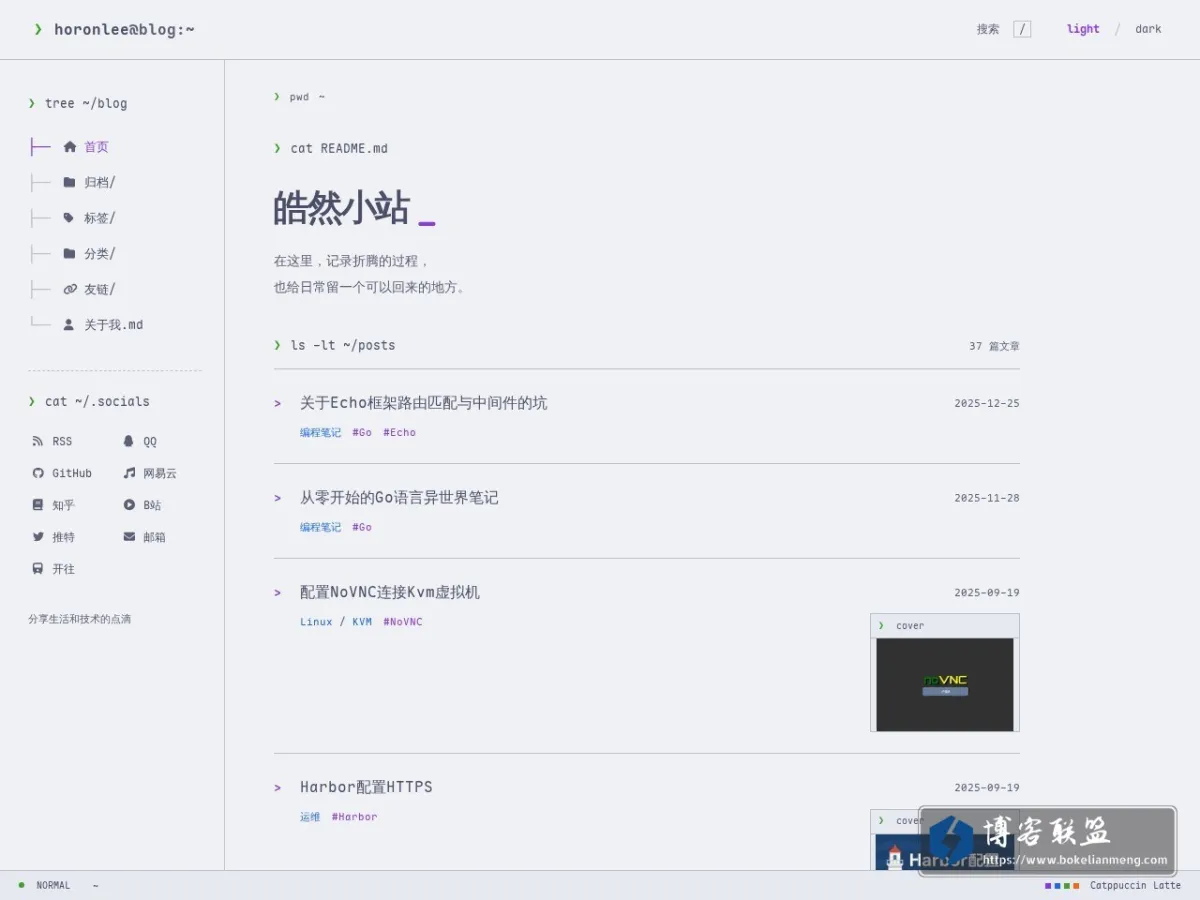Click the 网易云 music note icon
The width and height of the screenshot is (1200, 900).
tap(129, 473)
